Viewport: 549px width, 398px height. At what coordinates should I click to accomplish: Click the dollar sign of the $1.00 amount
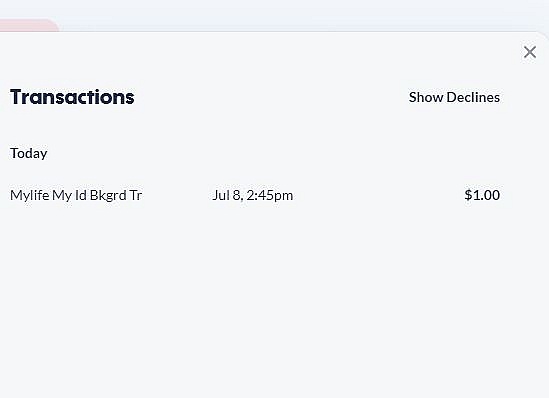point(468,195)
